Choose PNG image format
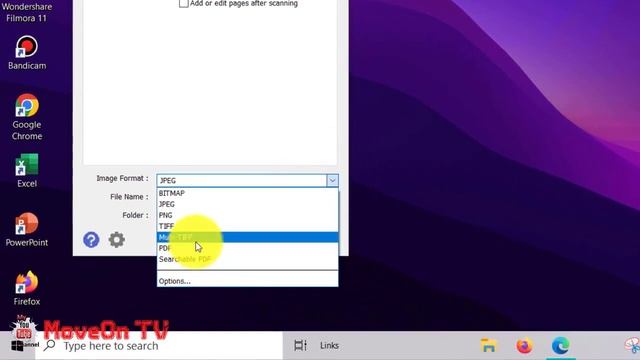The height and width of the screenshot is (360, 640). (247, 215)
